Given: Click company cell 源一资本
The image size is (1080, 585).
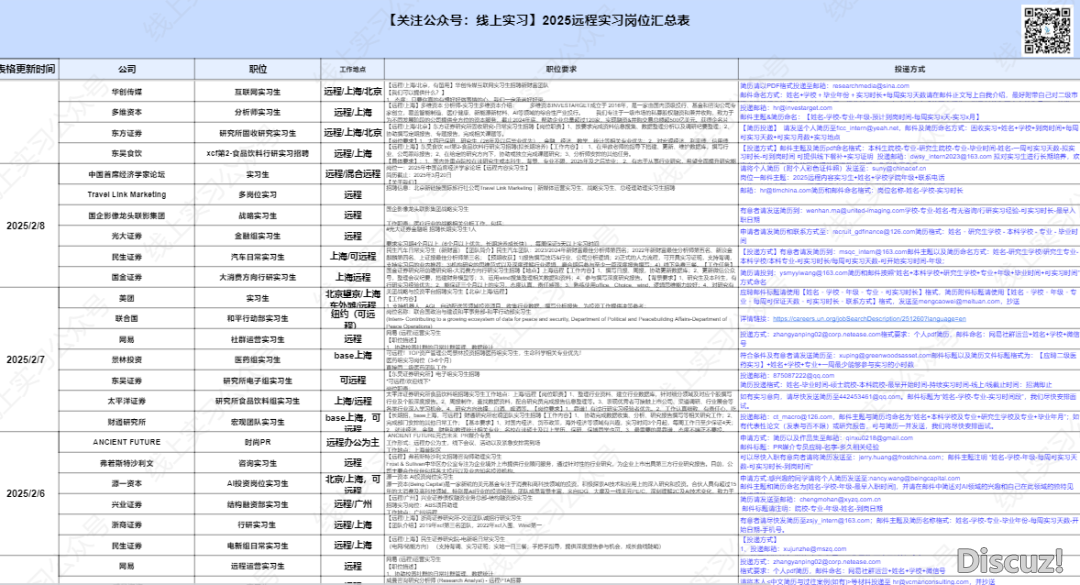Looking at the screenshot, I should [x=127, y=484].
